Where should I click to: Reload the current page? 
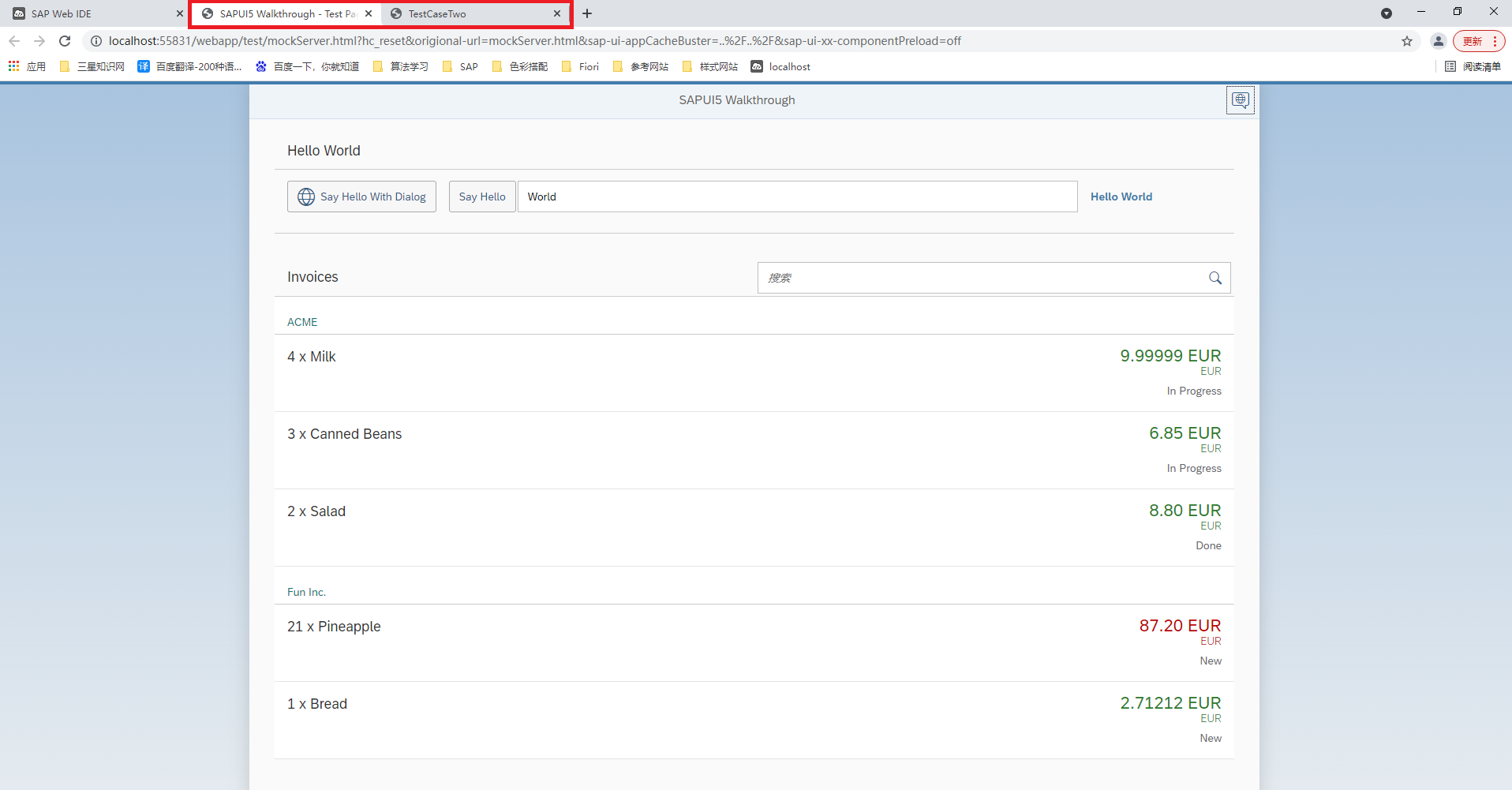point(65,41)
